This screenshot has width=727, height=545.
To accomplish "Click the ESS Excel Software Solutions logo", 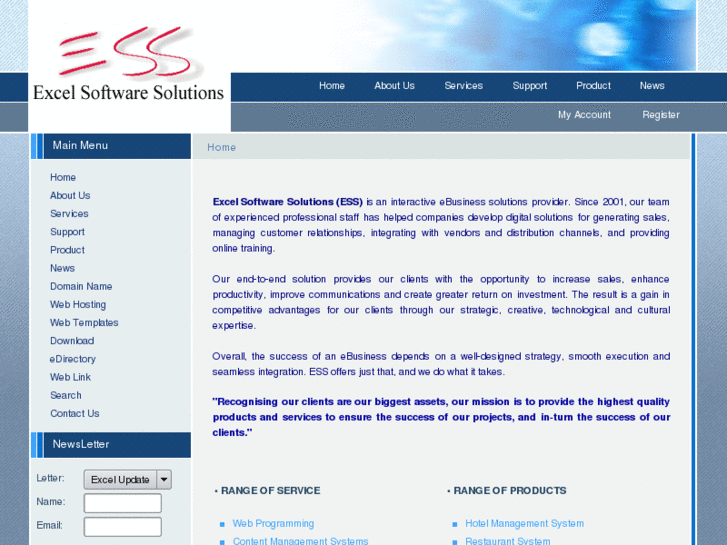I will coord(128,64).
